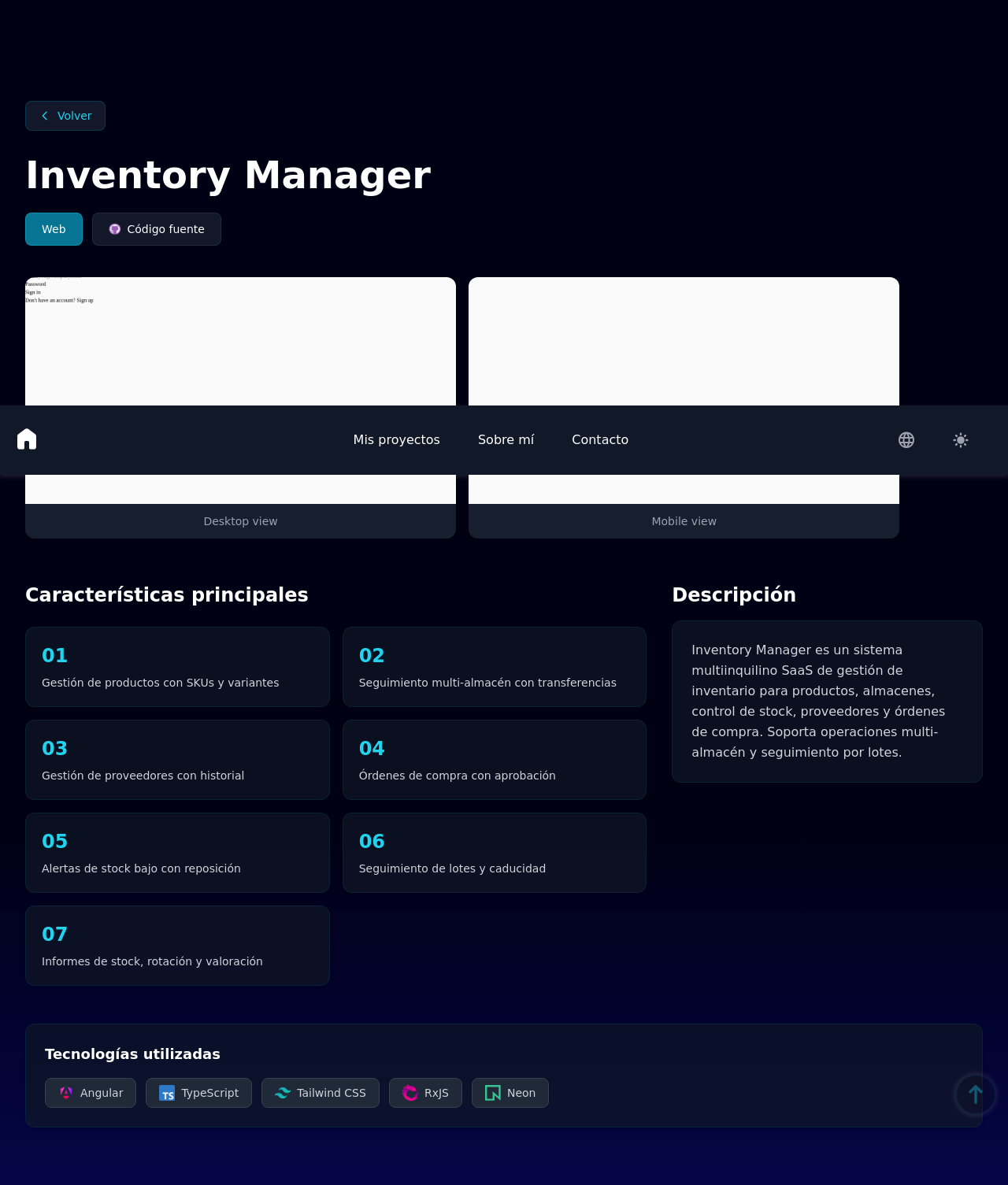
Task: Click the Mobile view caption
Action: coord(684,521)
